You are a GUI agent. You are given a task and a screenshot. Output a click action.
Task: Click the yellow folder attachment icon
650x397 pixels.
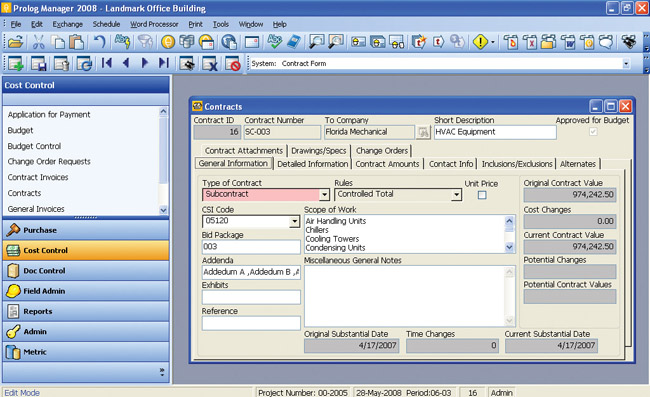point(548,42)
